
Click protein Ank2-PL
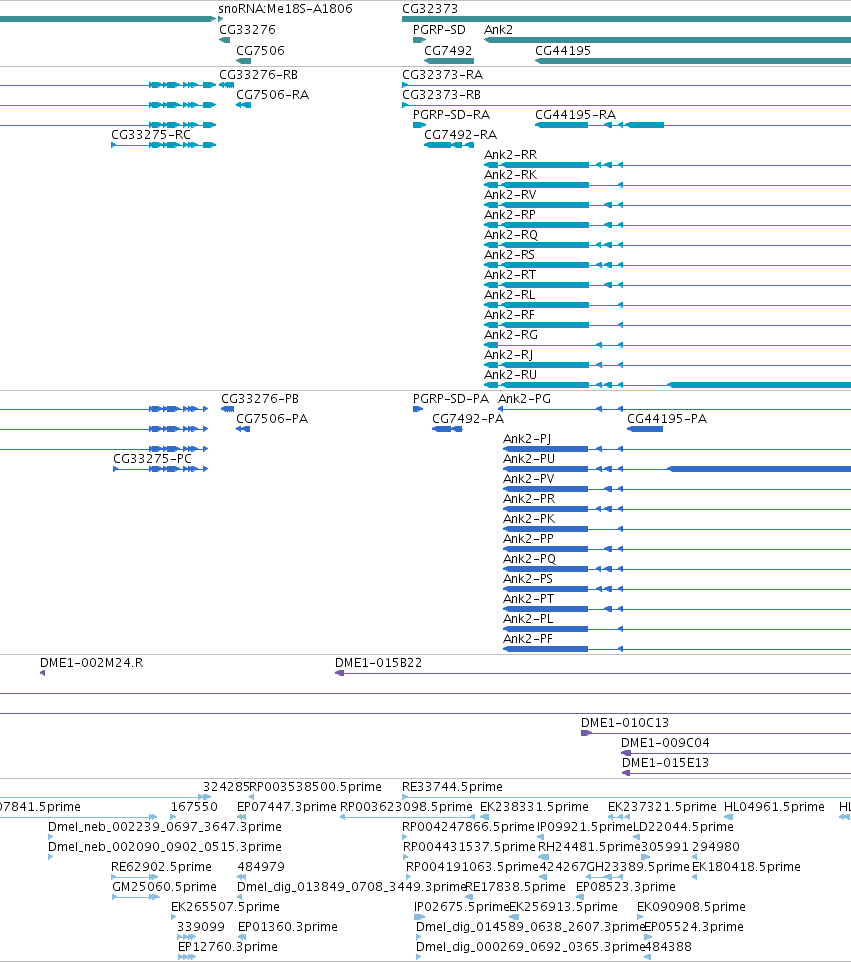[x=528, y=618]
